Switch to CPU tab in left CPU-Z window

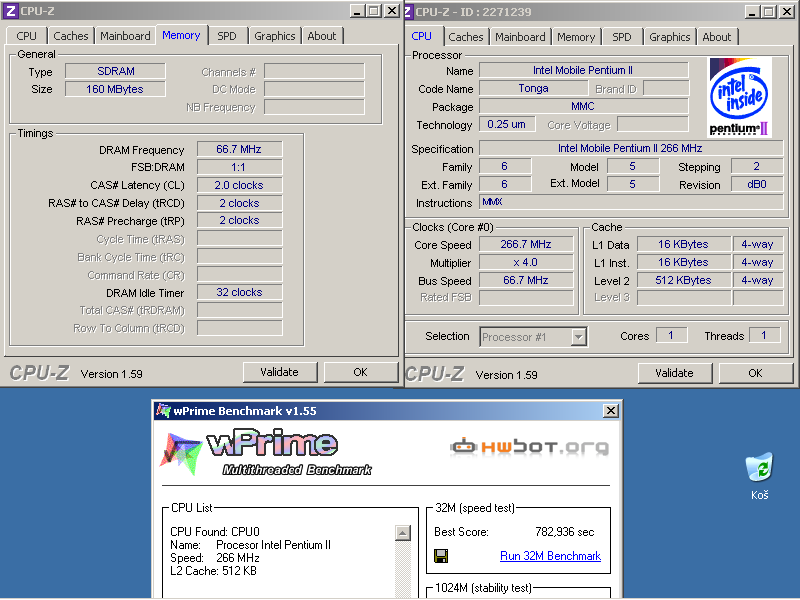(x=27, y=36)
